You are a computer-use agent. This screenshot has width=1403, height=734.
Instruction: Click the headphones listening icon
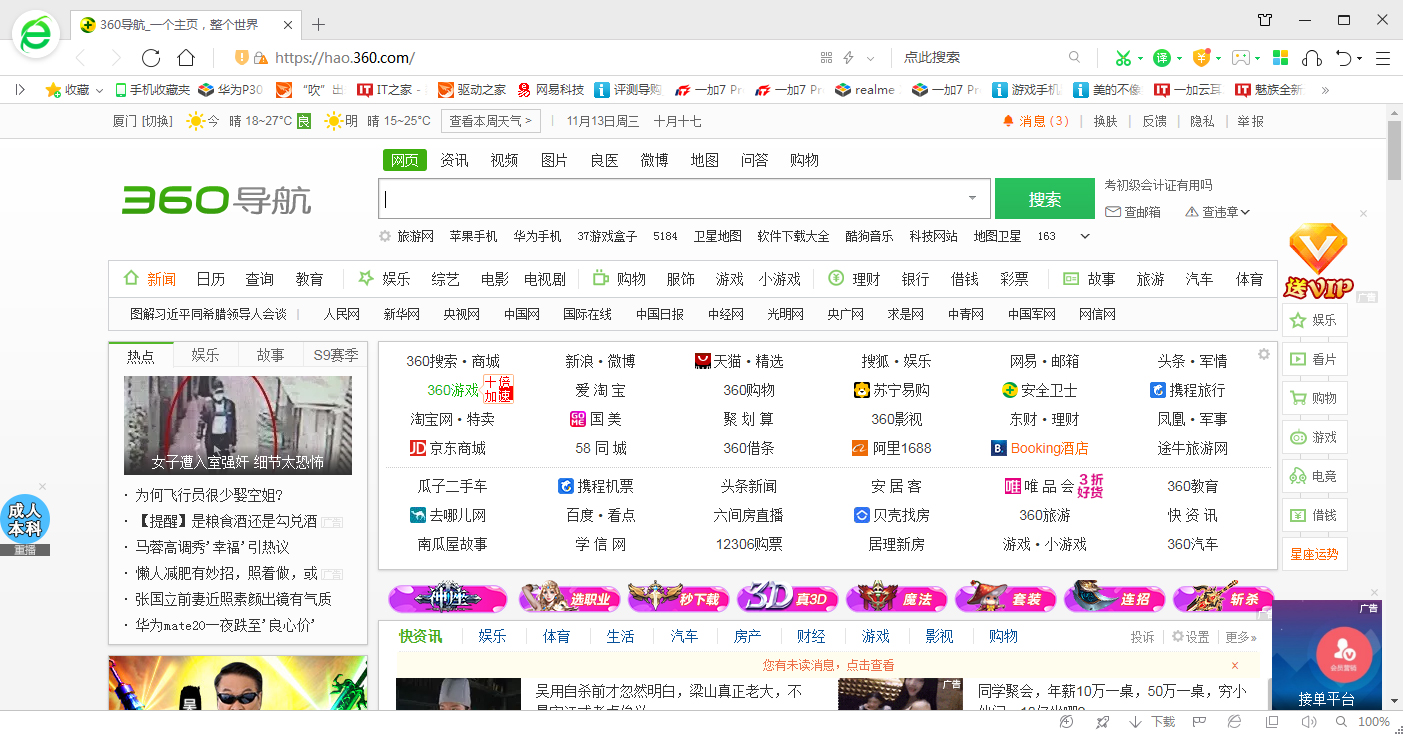(1312, 57)
